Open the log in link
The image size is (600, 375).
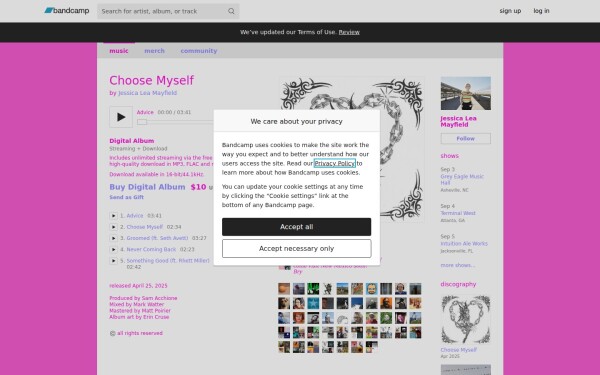tap(541, 11)
